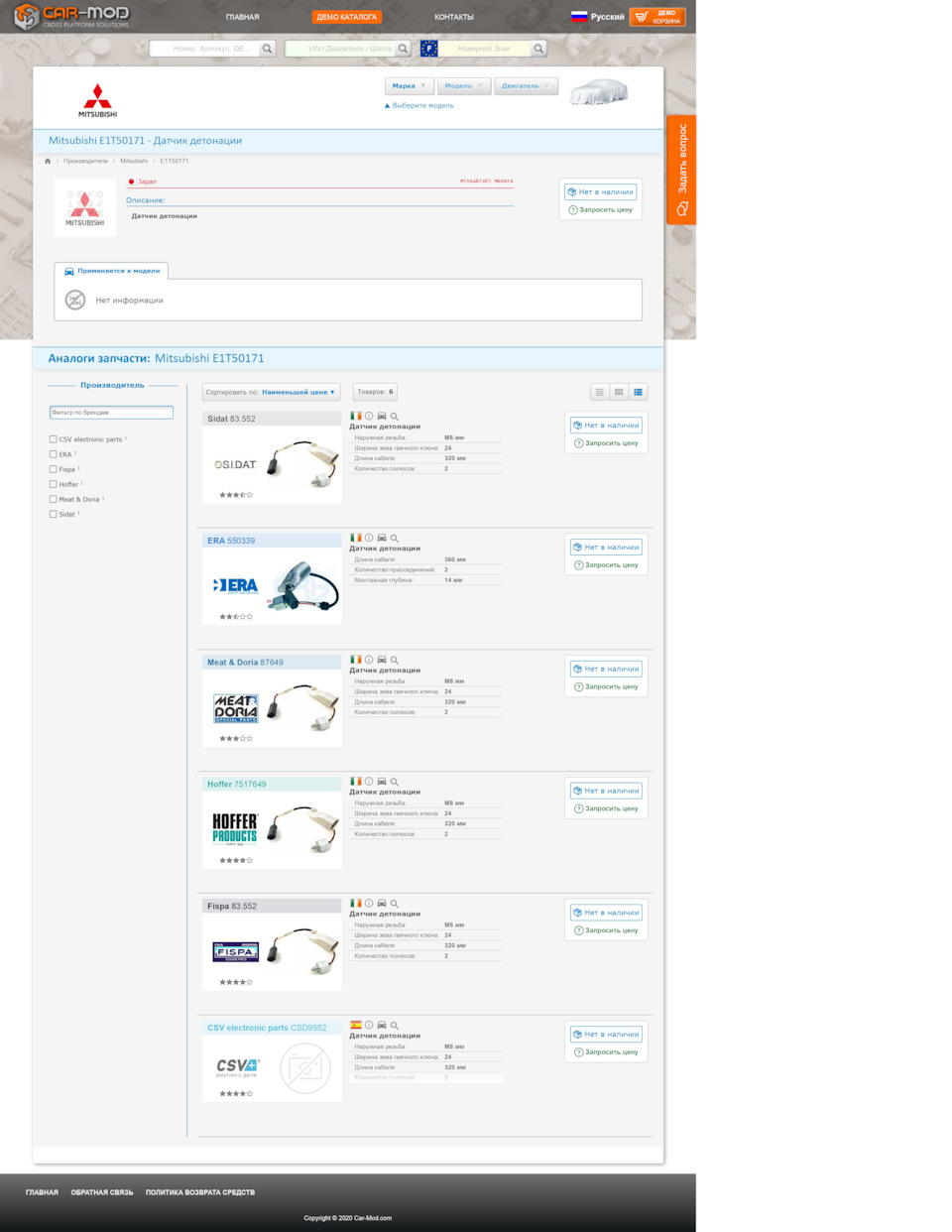The width and height of the screenshot is (952, 1232).
Task: Click Запросить цену for Sidat 83.552
Action: [x=606, y=443]
